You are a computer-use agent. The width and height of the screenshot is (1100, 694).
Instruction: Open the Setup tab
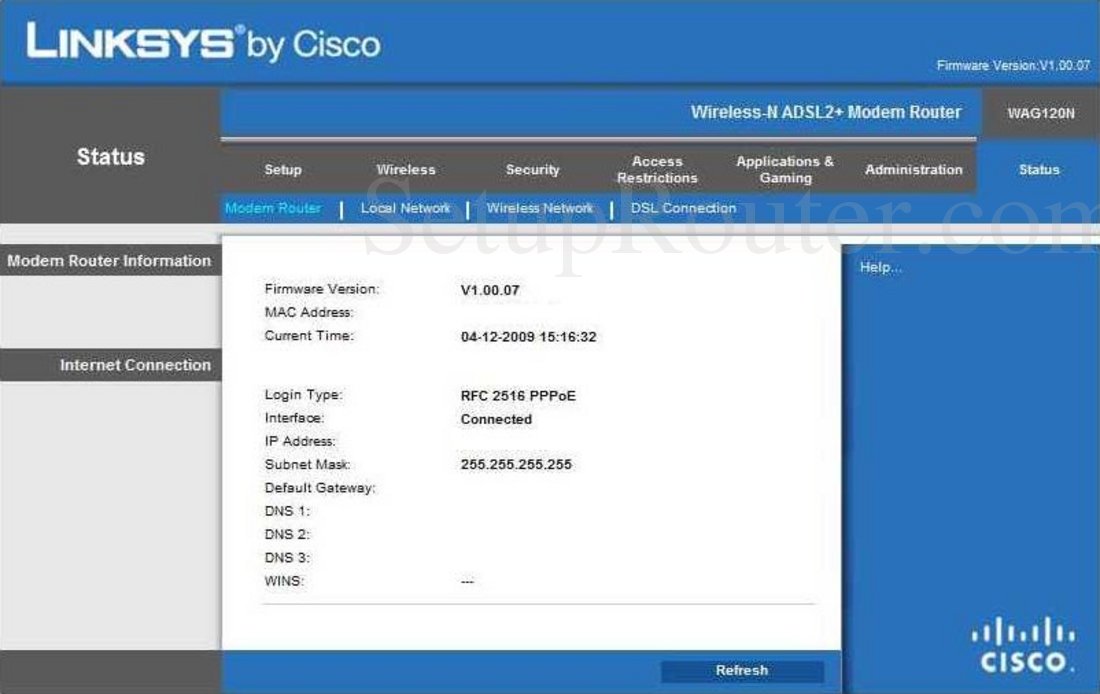pos(283,169)
